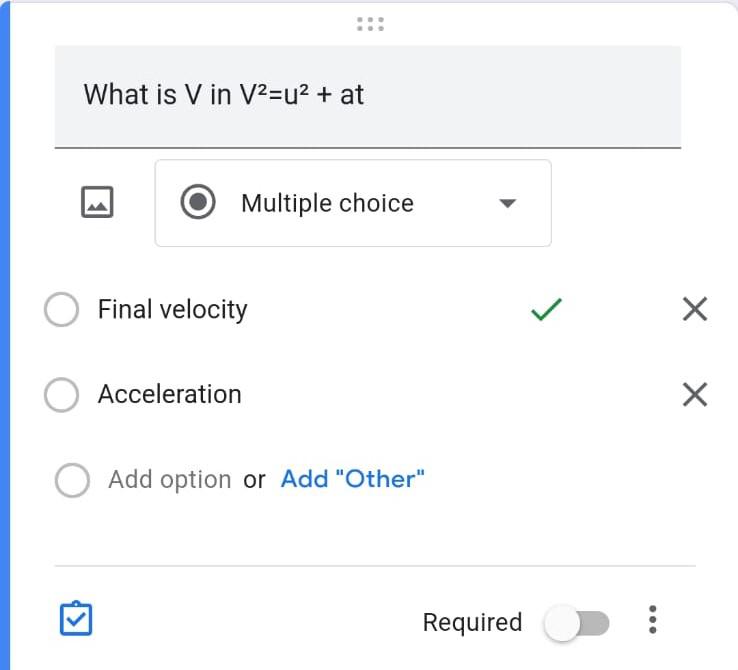Viewport: 738px width, 670px height.
Task: Click the dropdown arrow beside Multiple choice
Action: point(507,203)
